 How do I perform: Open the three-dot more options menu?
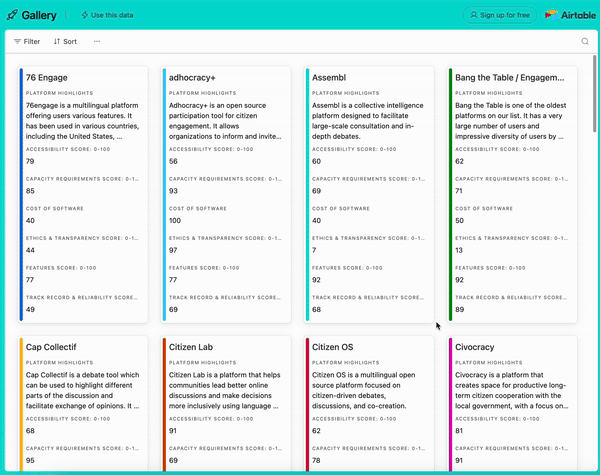tap(97, 41)
